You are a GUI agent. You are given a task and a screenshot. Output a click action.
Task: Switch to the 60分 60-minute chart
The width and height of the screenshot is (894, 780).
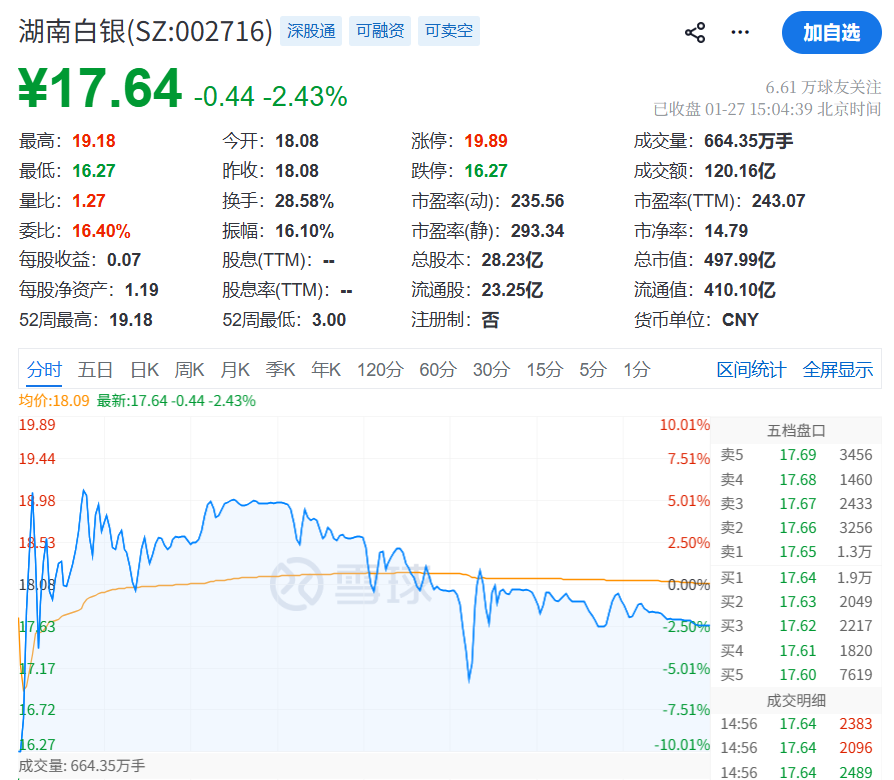point(434,369)
